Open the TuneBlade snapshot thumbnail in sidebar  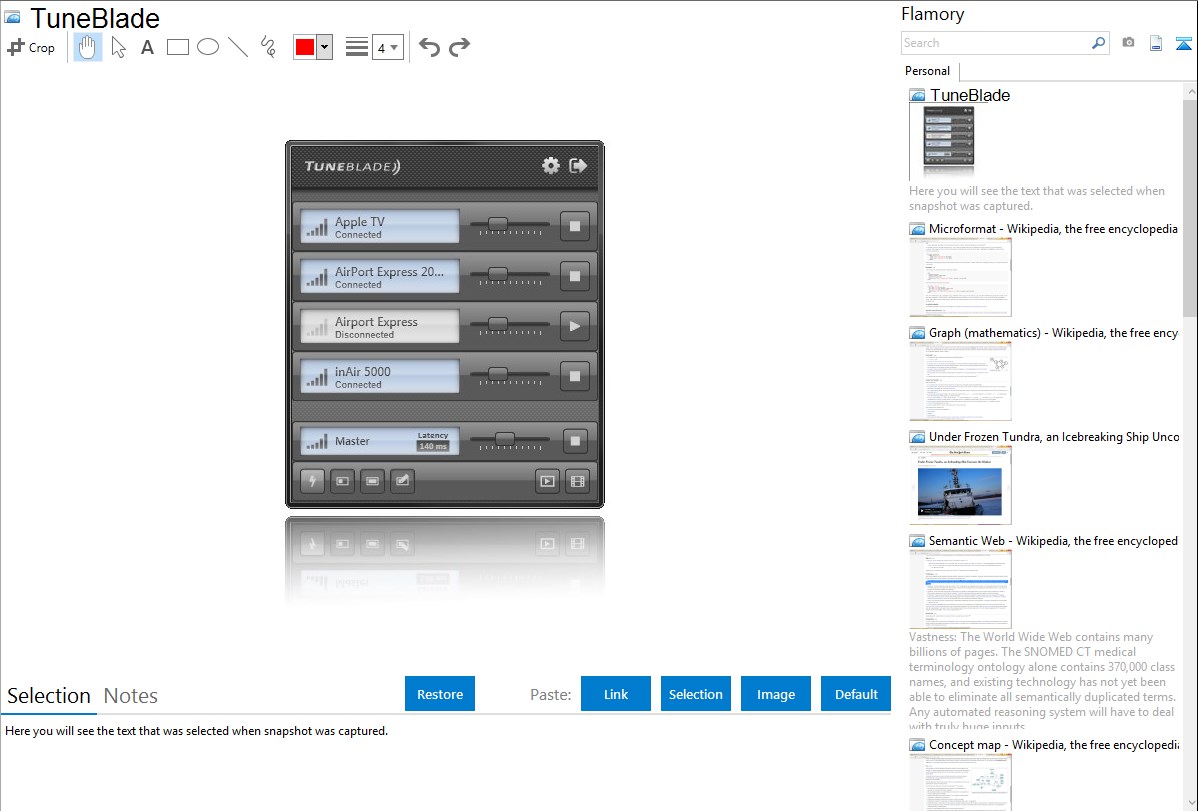click(949, 141)
